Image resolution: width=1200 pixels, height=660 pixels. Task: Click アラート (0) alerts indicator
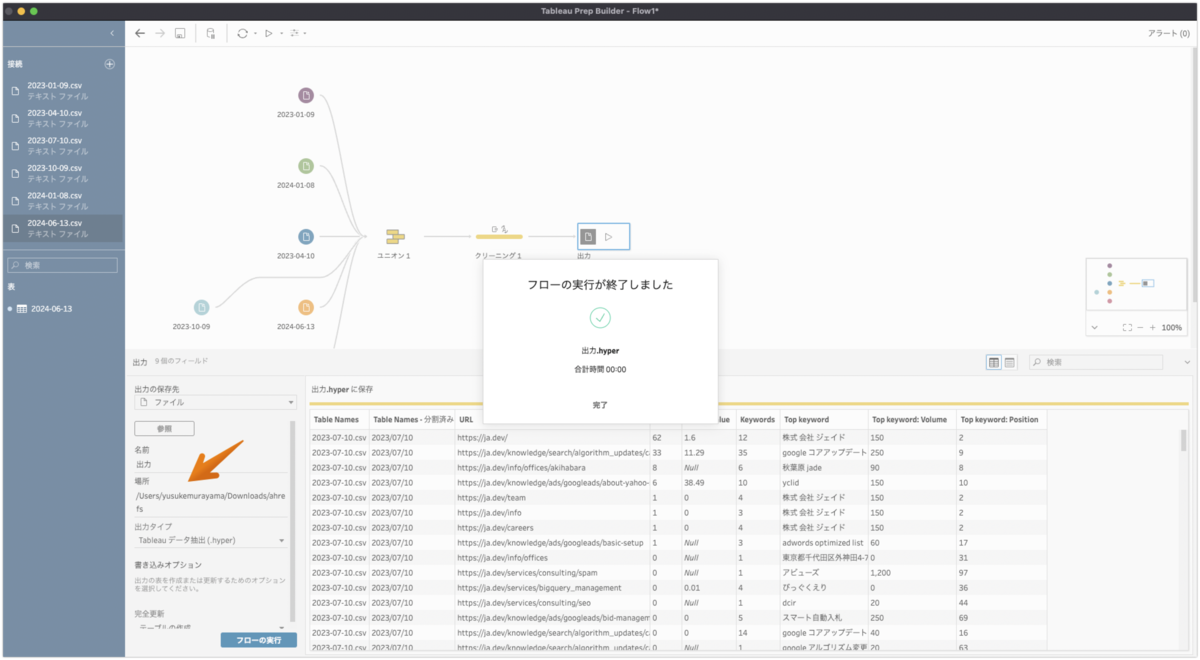pos(1169,34)
